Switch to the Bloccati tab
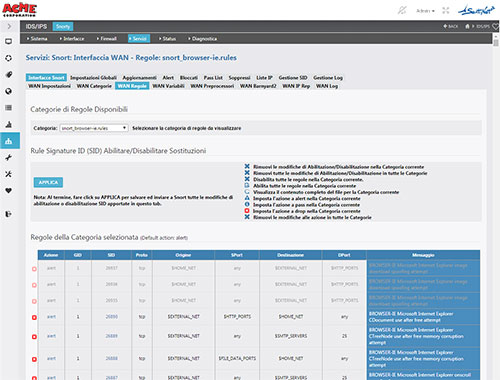 tap(189, 78)
